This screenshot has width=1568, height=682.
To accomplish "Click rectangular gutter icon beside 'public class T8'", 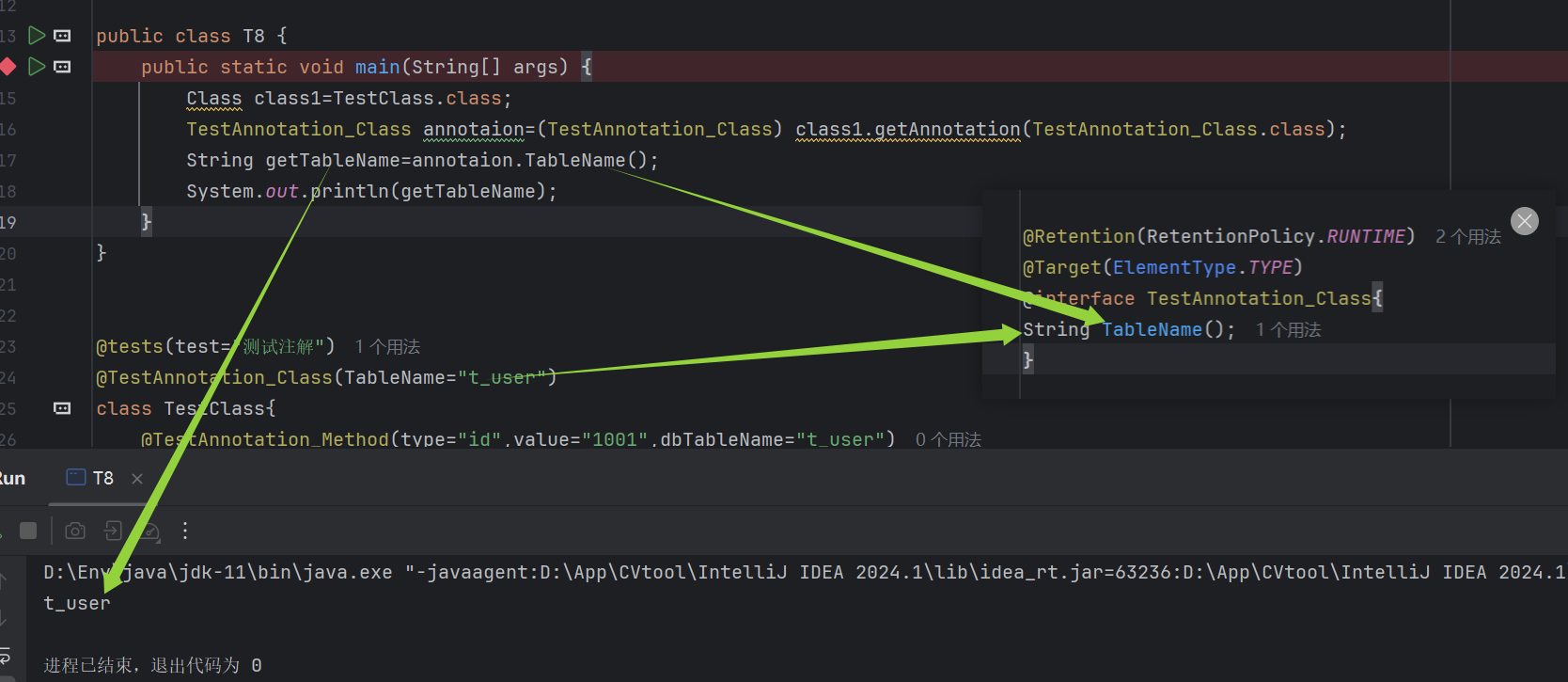I will click(63, 36).
